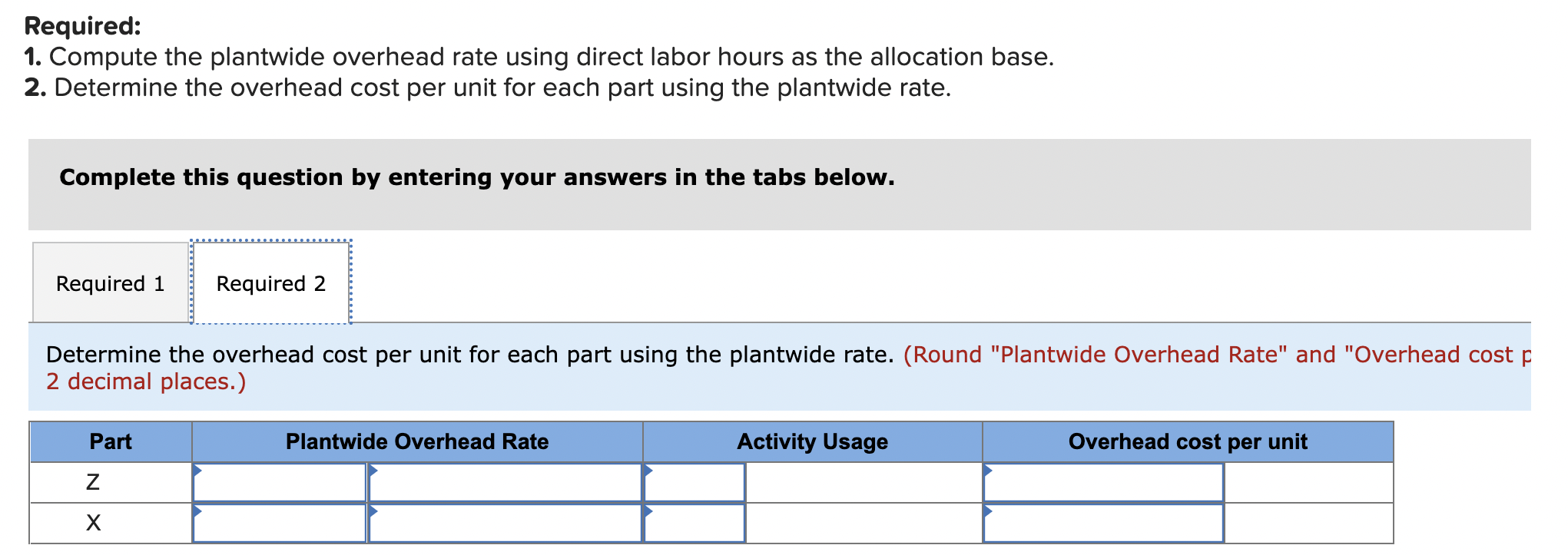Open second Plantwide Overhead Rate dropdown for Z
The width and height of the screenshot is (1568, 555).
505,482
